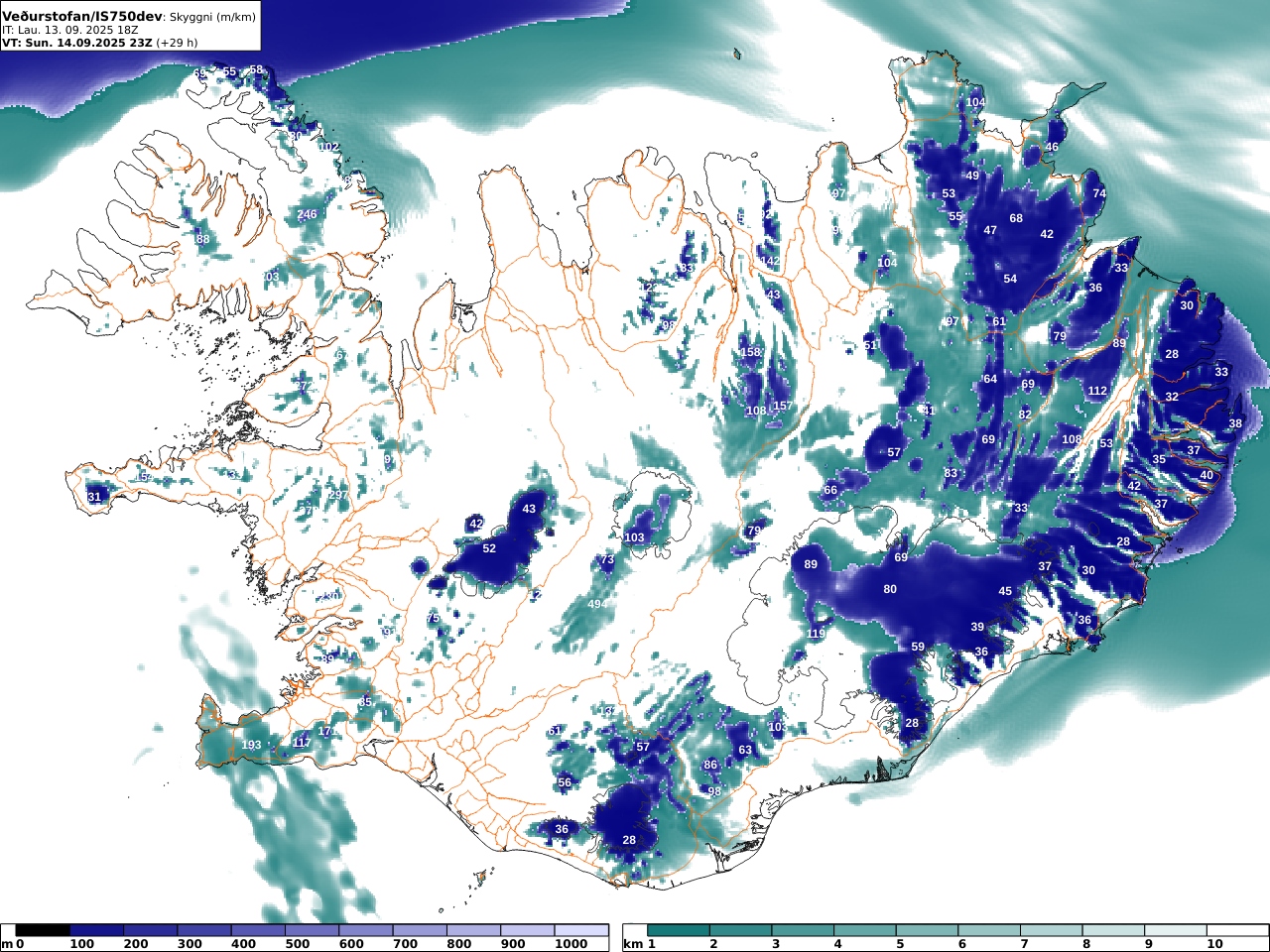Click the 86 value in south Iceland

710,765
